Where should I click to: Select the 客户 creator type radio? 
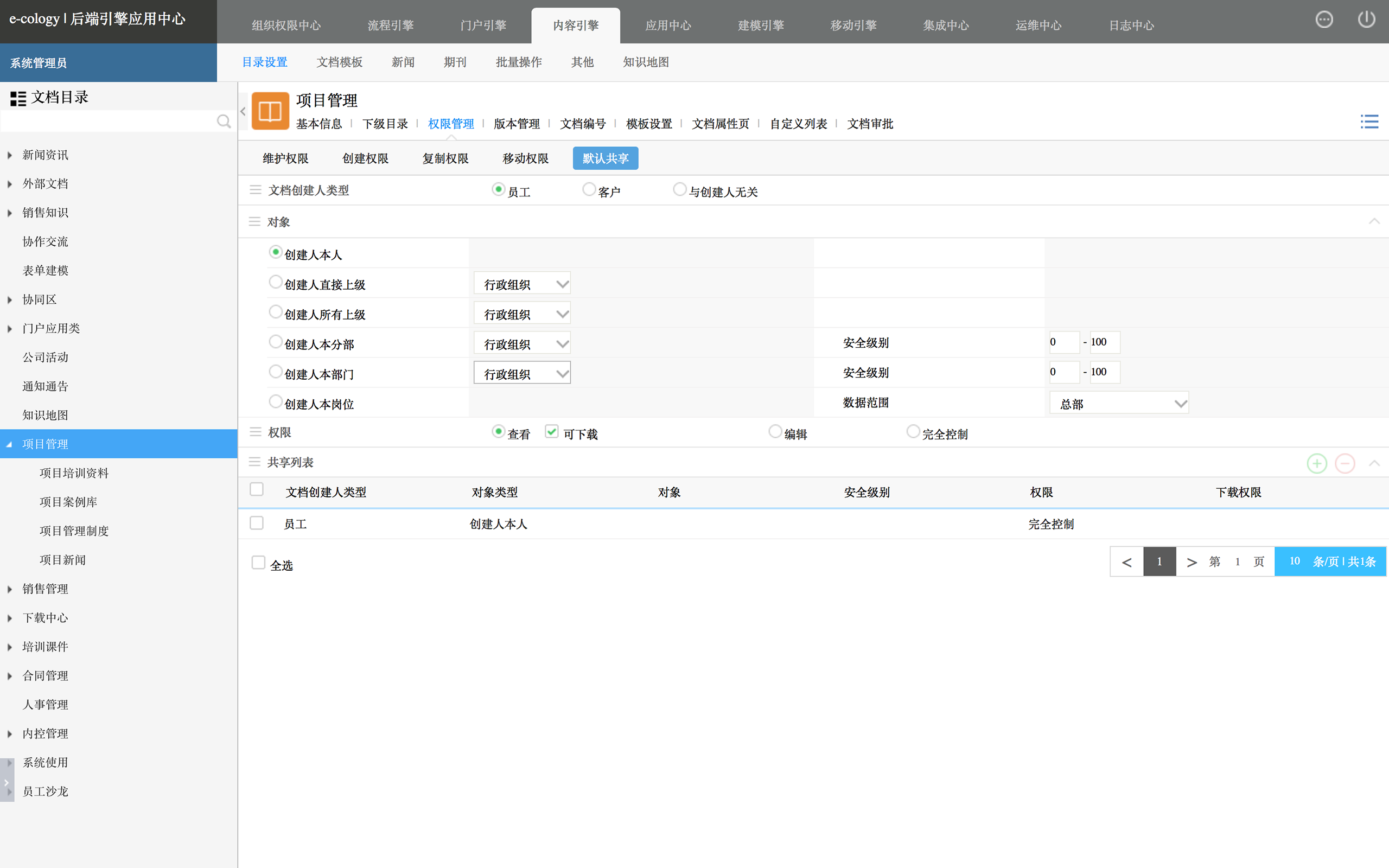coord(589,189)
